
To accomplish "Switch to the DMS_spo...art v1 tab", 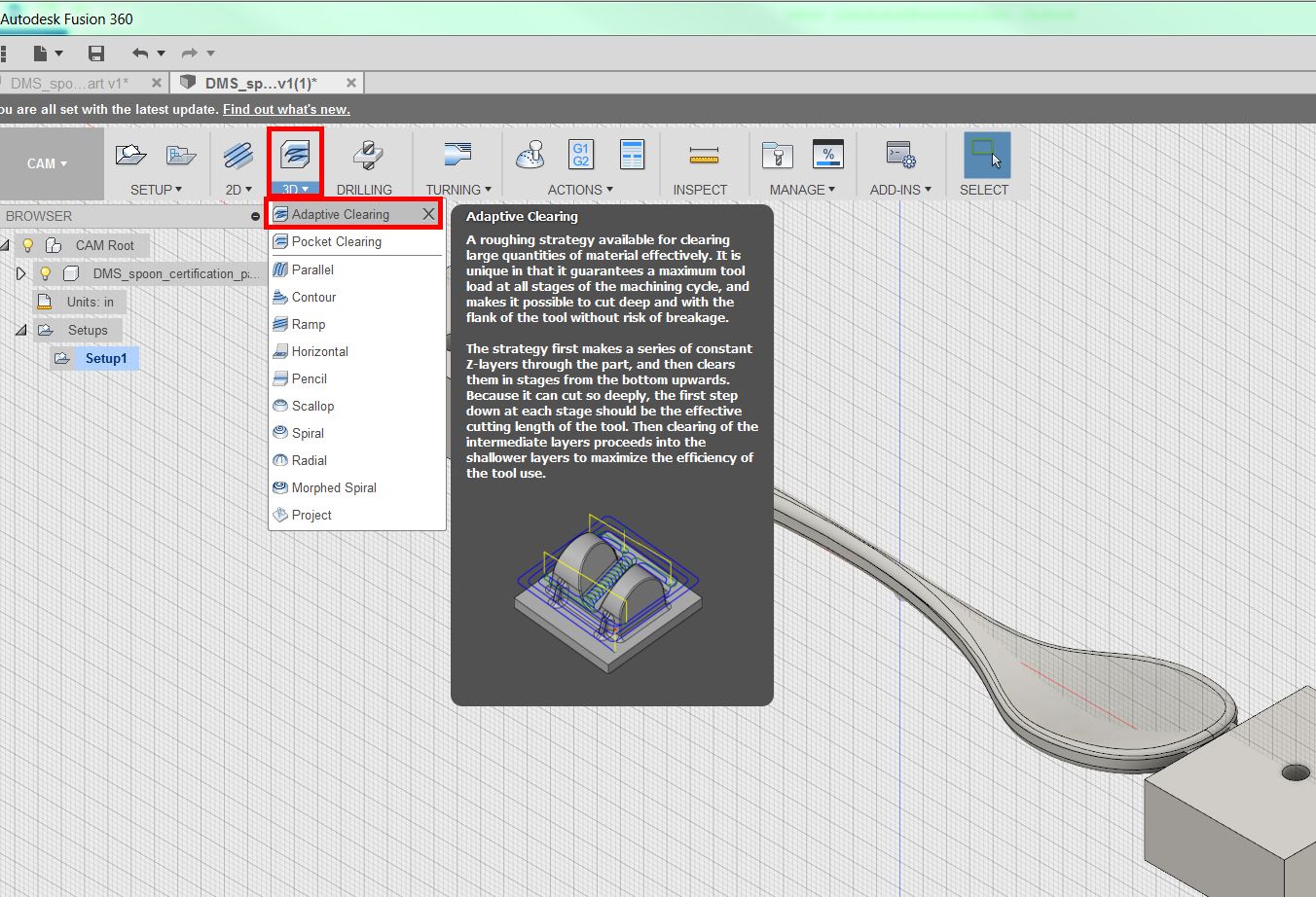I will click(x=70, y=83).
